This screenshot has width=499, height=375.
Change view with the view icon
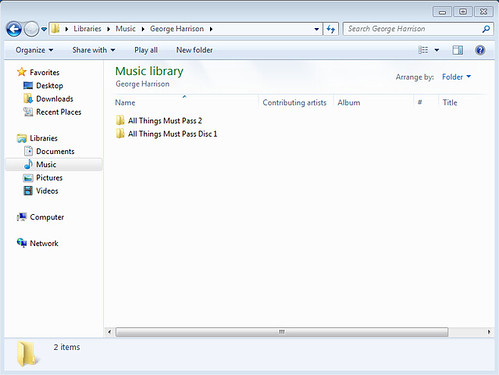[x=423, y=50]
